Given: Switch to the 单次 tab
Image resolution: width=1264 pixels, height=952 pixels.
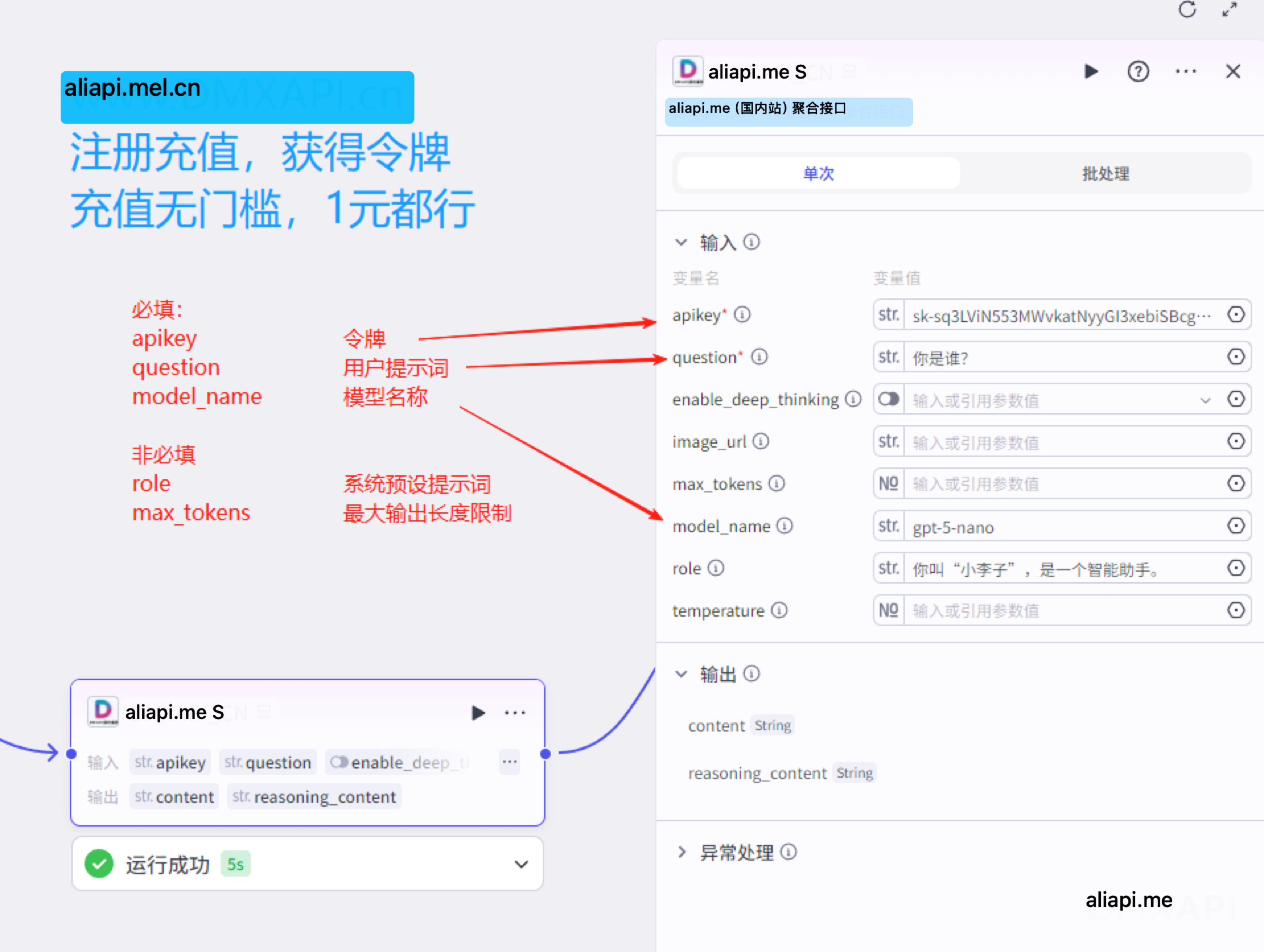Looking at the screenshot, I should [818, 173].
